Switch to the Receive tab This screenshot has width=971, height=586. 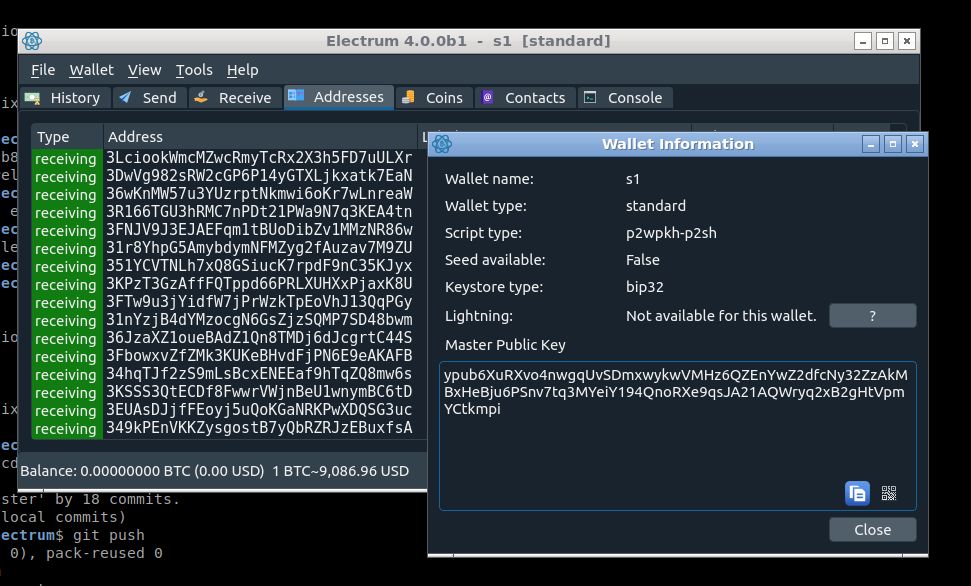click(235, 98)
